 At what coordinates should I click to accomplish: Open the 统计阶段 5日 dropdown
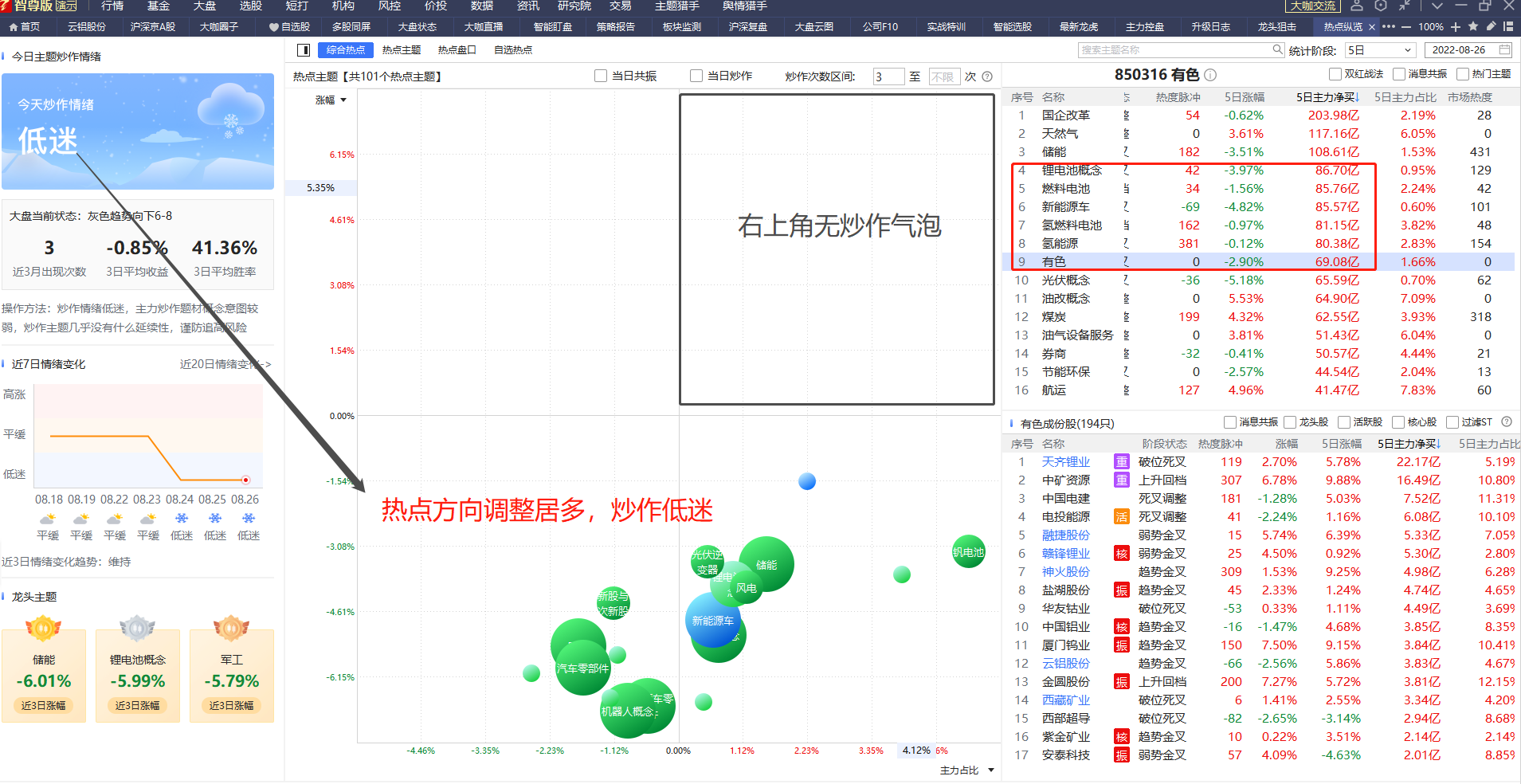pos(1380,50)
